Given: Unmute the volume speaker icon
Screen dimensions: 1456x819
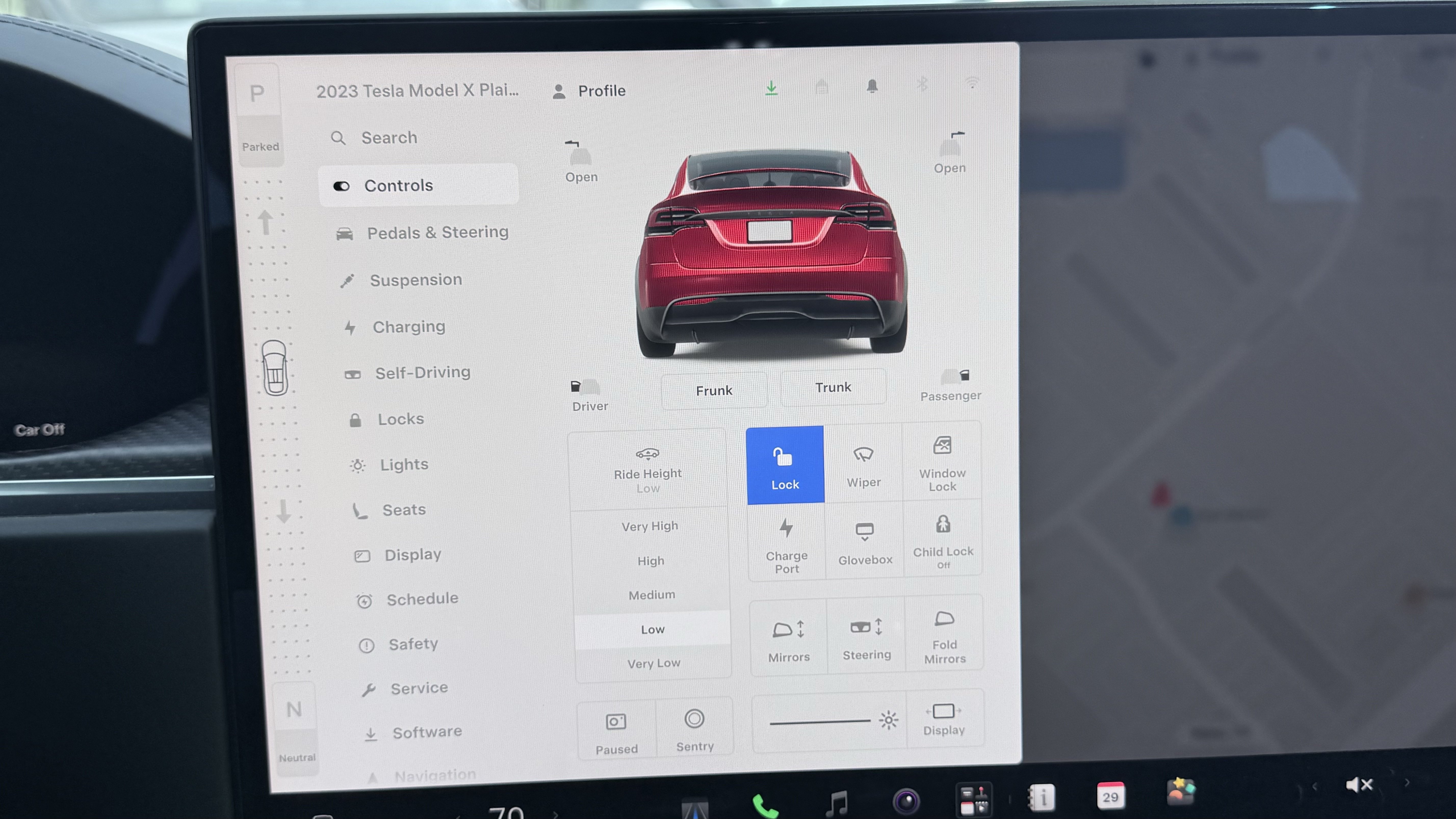Looking at the screenshot, I should click(1359, 784).
